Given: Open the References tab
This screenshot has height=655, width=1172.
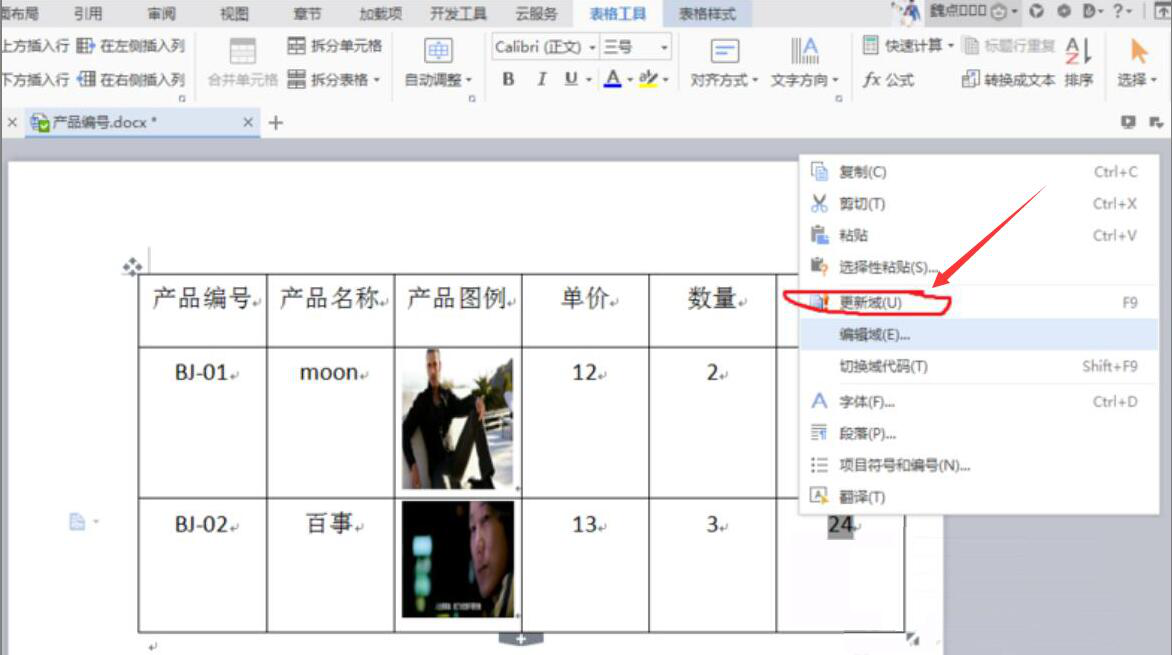Looking at the screenshot, I should click(x=87, y=13).
